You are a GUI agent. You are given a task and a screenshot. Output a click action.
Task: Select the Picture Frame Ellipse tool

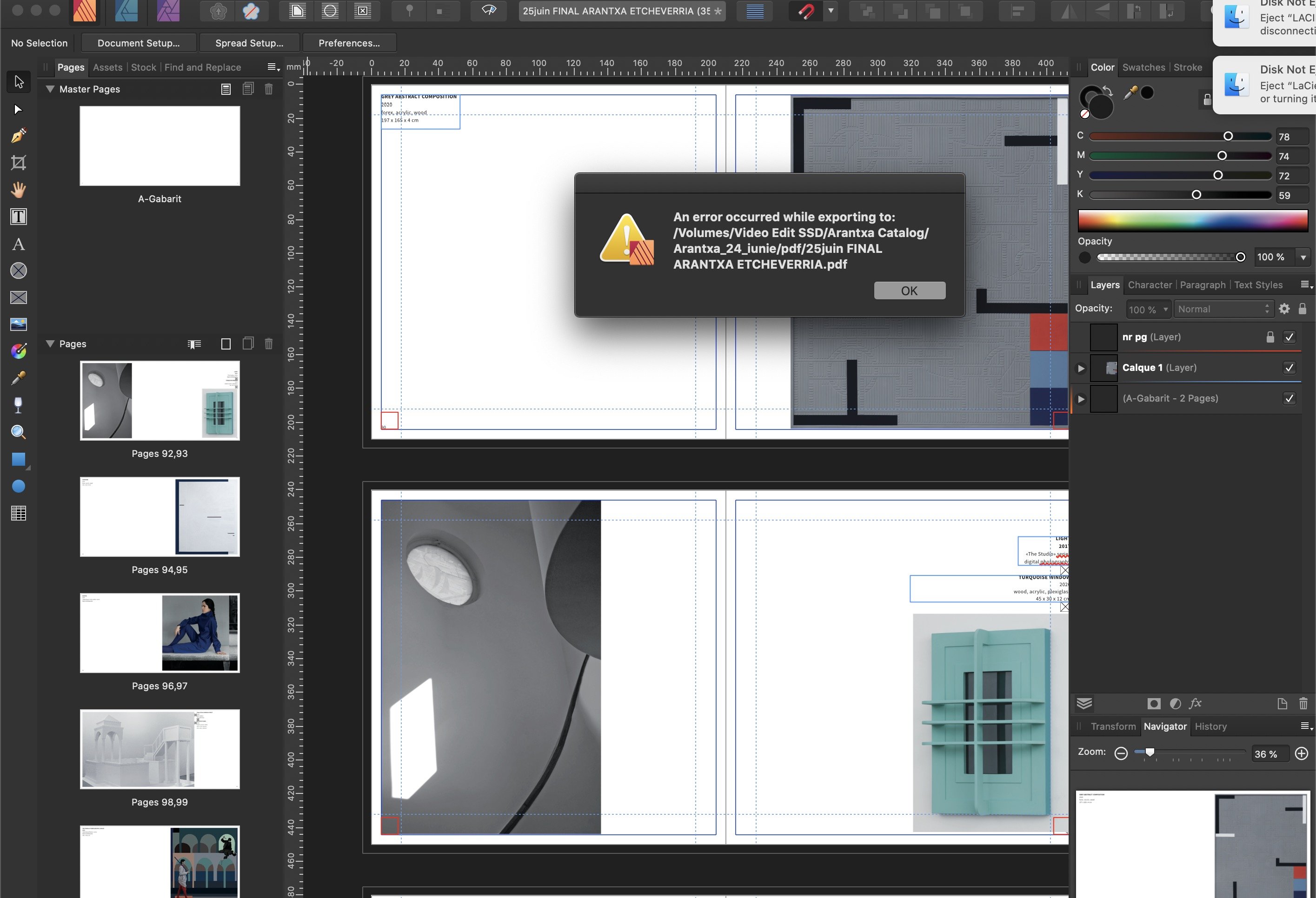[x=19, y=271]
